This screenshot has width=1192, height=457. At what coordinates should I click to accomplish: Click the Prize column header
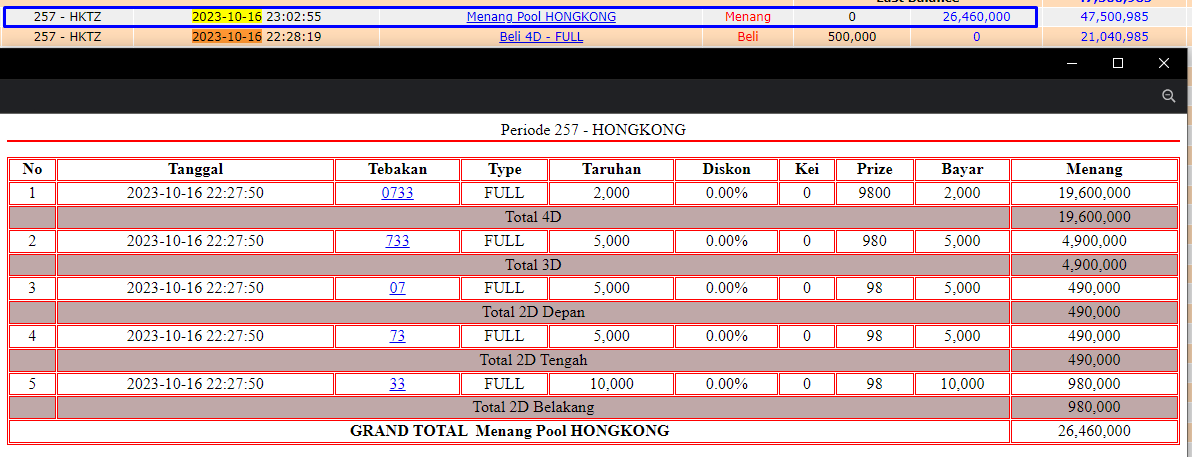click(x=874, y=170)
